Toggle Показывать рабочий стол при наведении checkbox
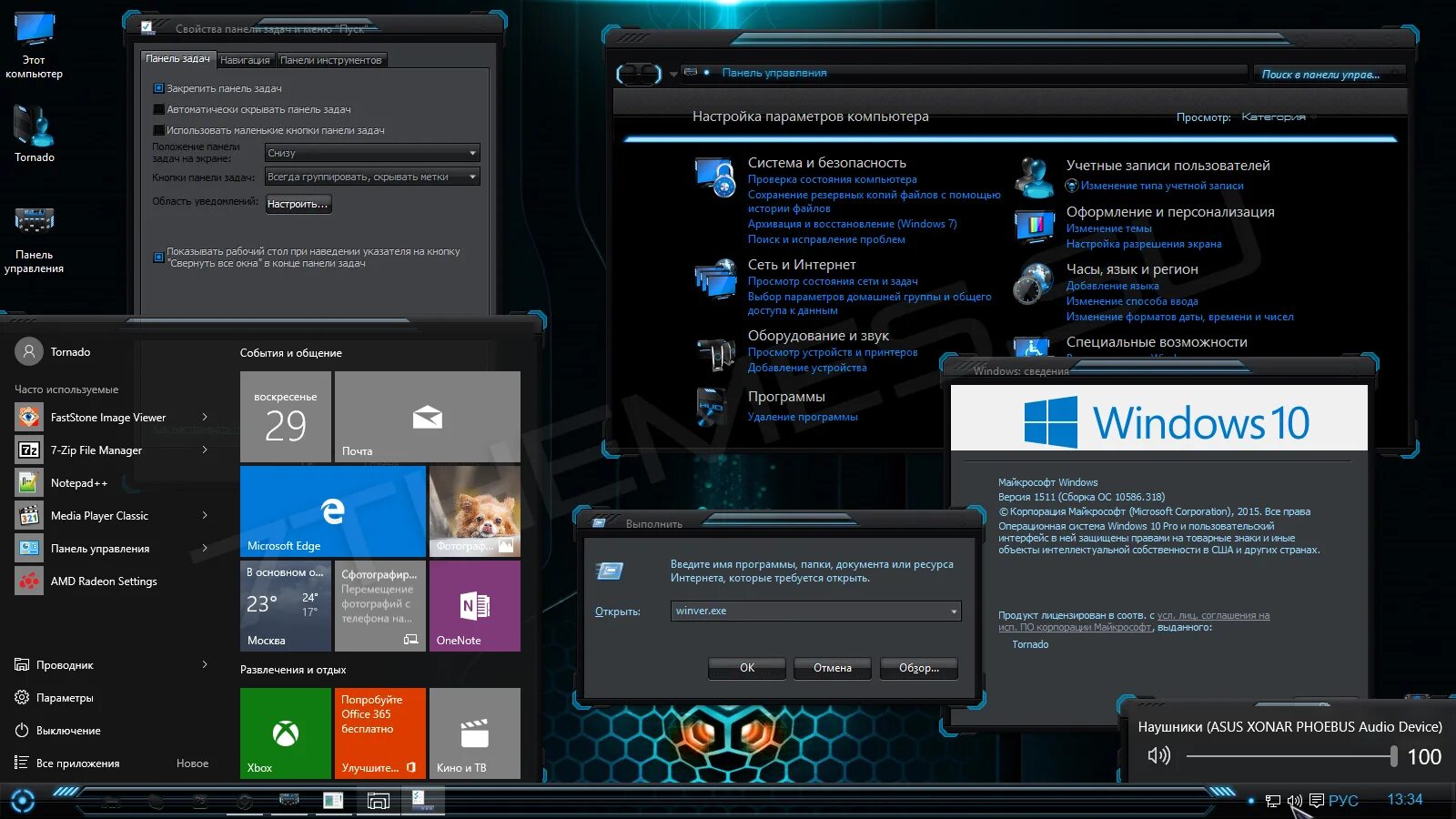 coord(158,257)
